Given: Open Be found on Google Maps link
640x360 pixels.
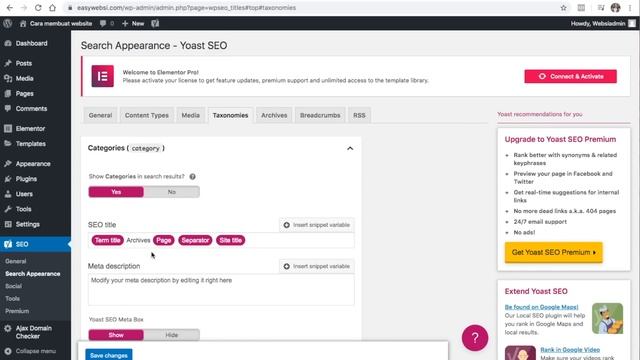Looking at the screenshot, I should (x=541, y=307).
